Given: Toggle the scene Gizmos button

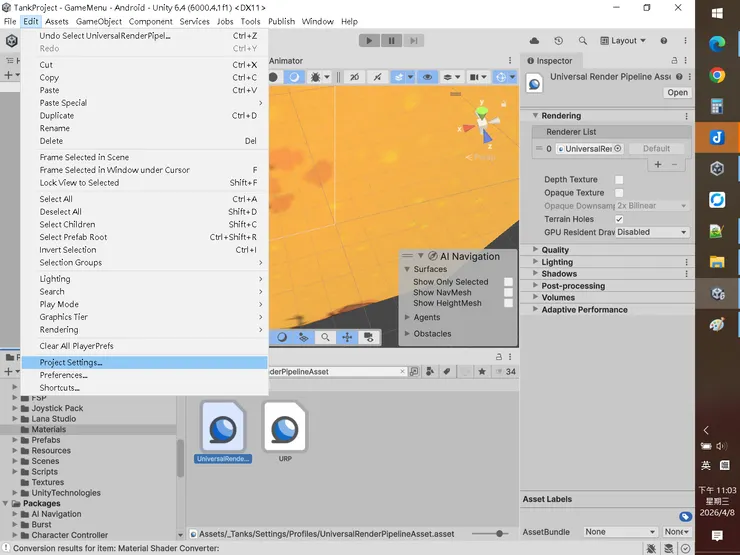Looking at the screenshot, I should [x=501, y=77].
